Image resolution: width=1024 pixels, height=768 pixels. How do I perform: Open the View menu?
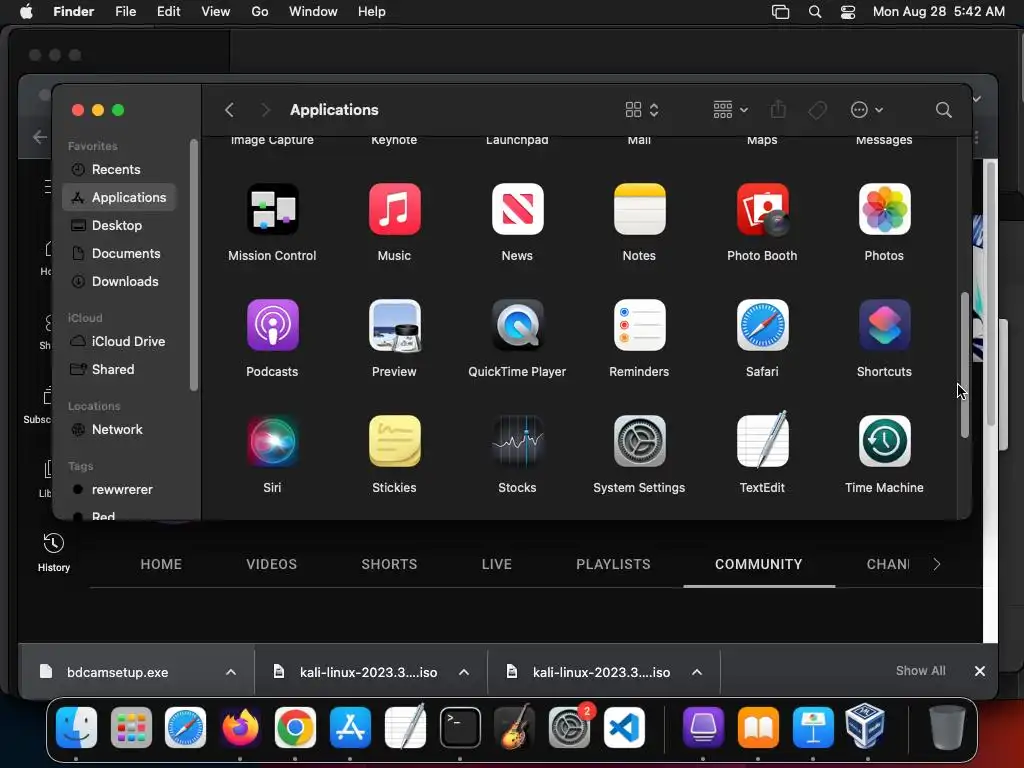216,12
